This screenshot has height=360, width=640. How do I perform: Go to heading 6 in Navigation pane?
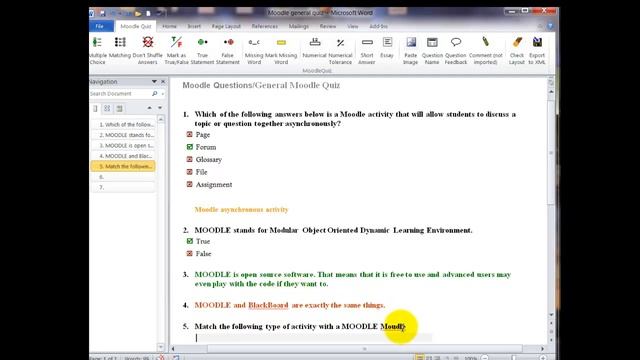coord(123,177)
